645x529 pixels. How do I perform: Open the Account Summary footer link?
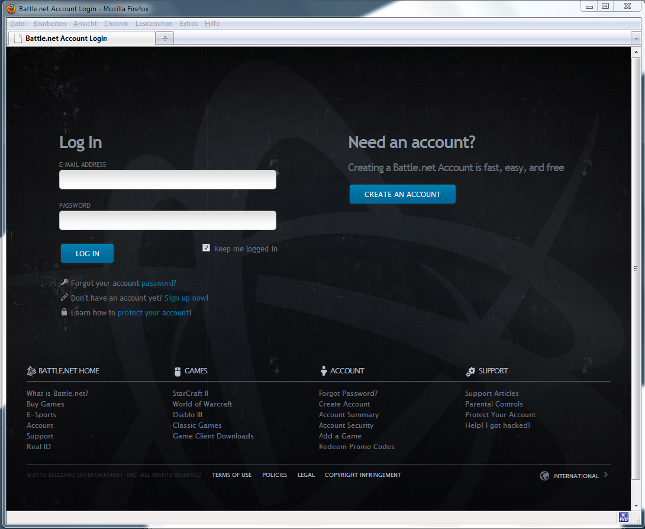pyautogui.click(x=349, y=415)
